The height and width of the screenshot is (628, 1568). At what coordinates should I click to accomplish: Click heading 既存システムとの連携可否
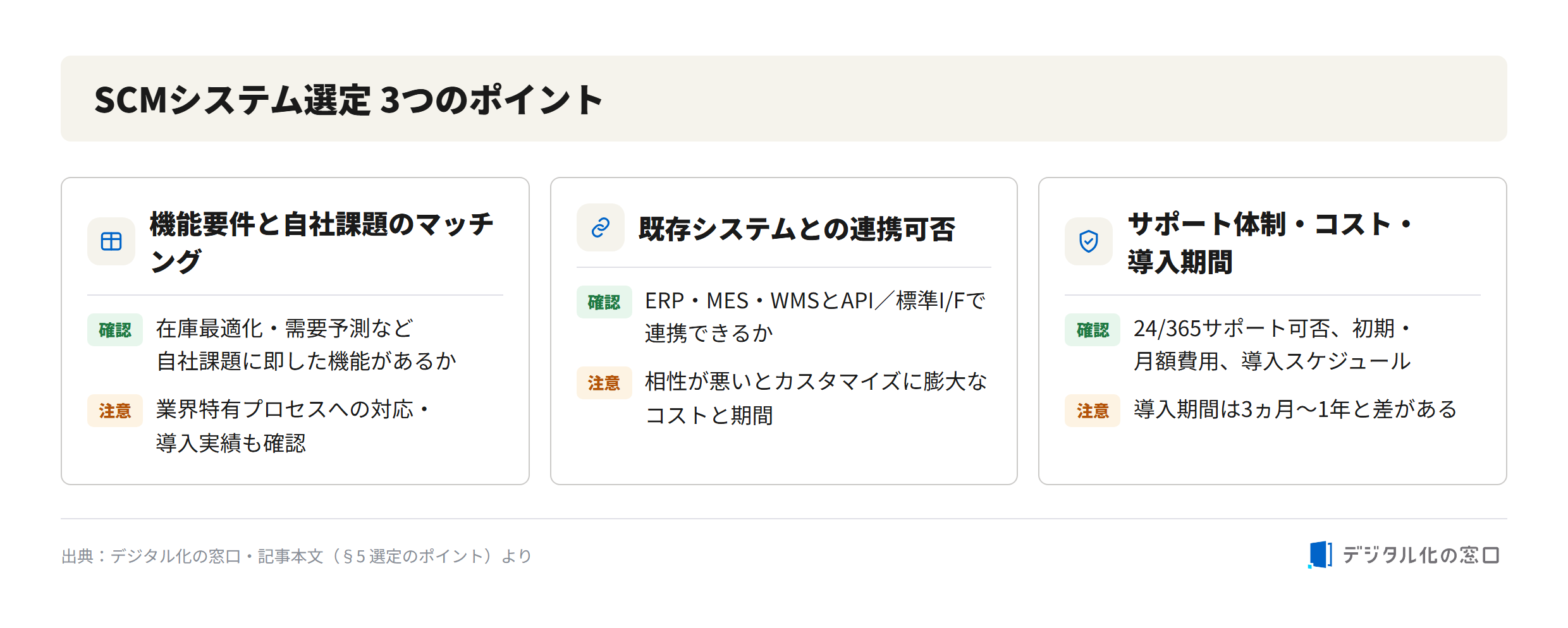(x=797, y=229)
